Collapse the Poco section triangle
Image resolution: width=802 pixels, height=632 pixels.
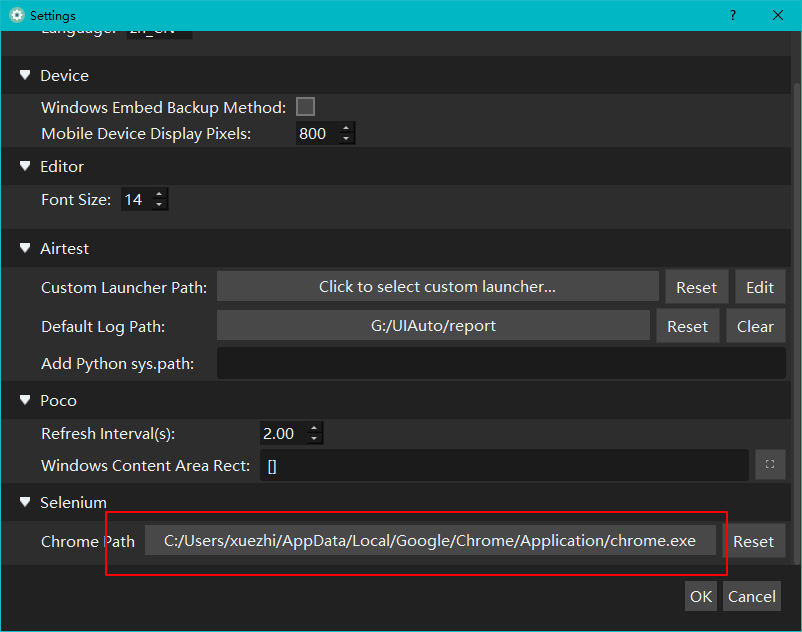pos(25,400)
